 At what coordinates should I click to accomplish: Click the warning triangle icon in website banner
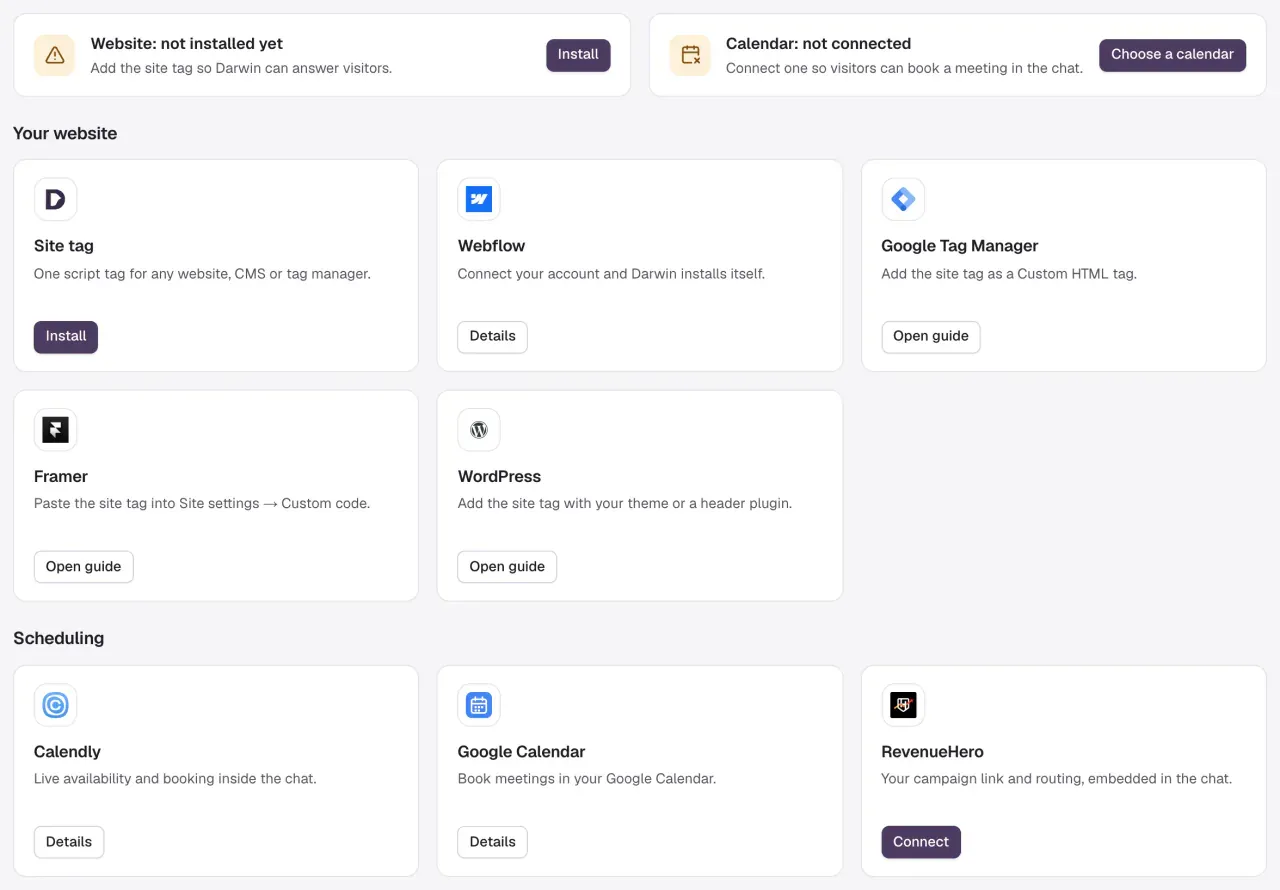pos(55,55)
